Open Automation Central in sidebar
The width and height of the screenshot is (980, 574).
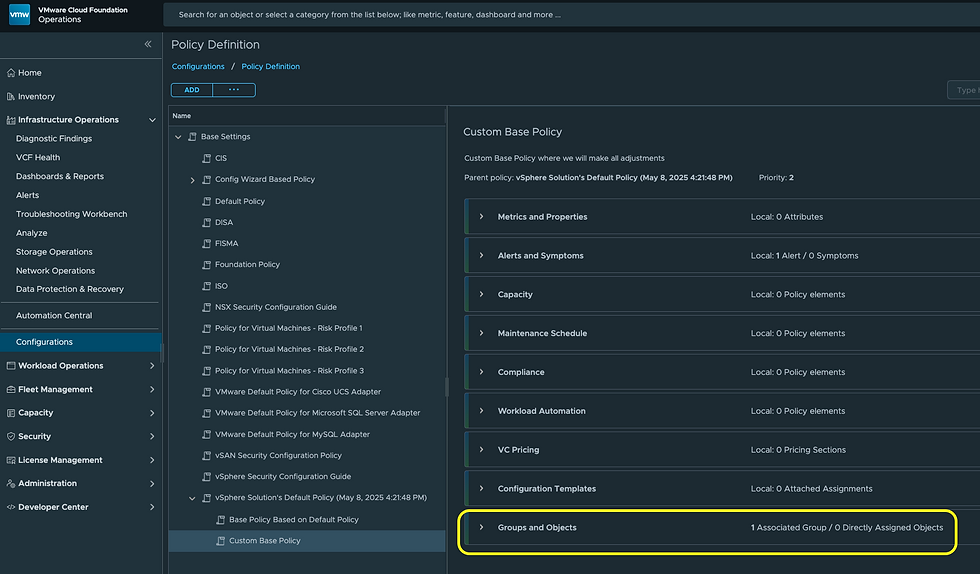click(54, 315)
